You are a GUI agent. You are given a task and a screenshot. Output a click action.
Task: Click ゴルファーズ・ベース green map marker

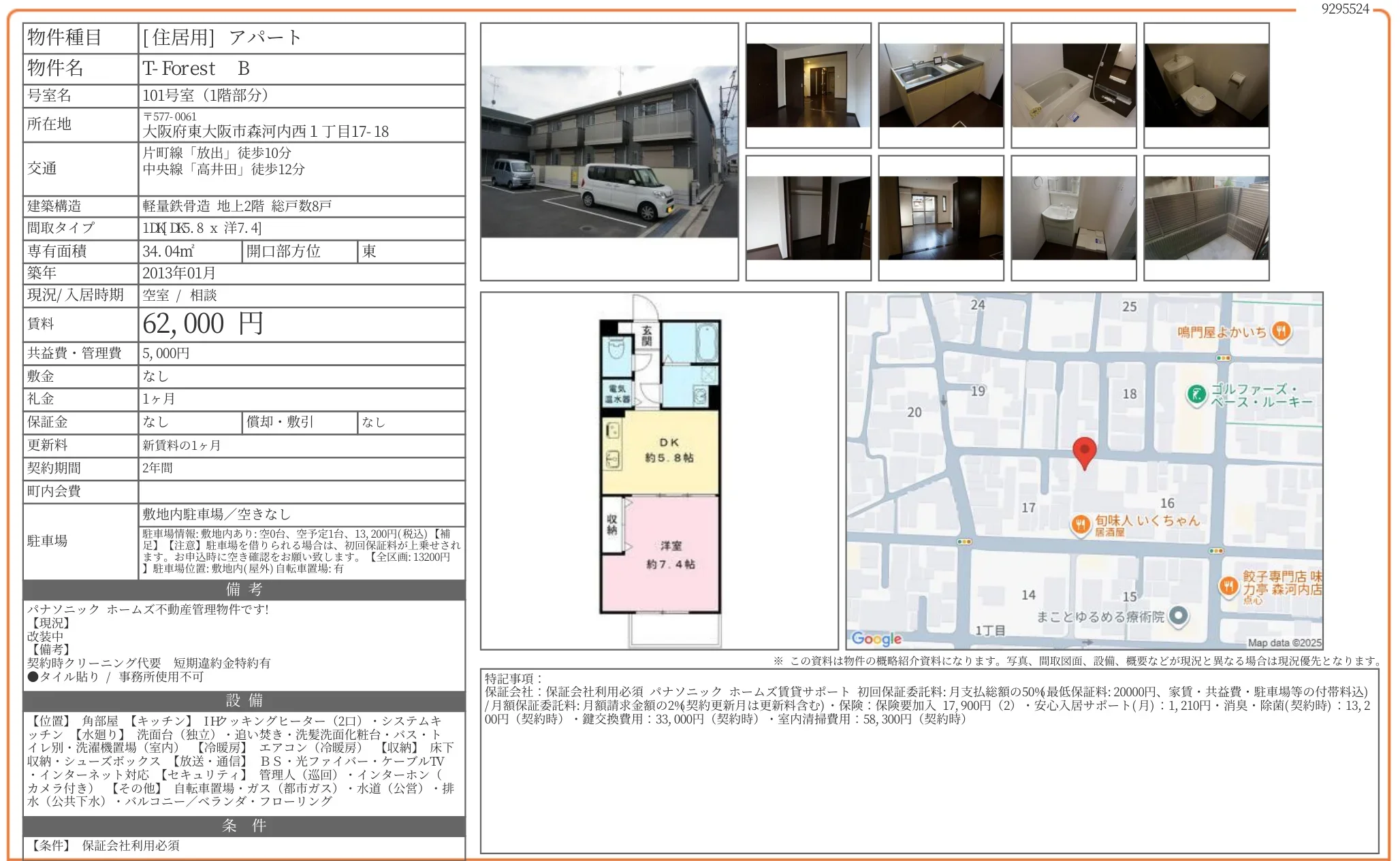point(1196,393)
